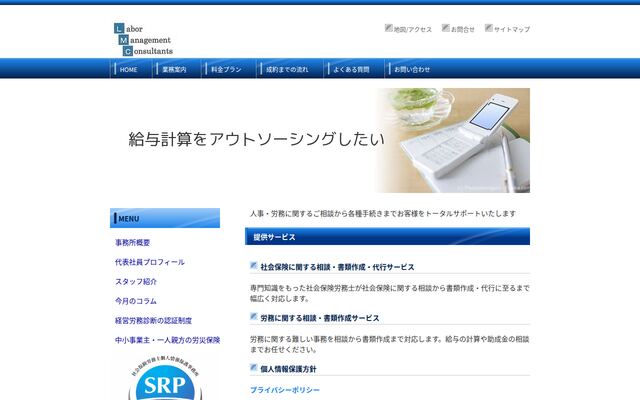Click the SRP certification badge
The image size is (640, 400).
tap(165, 378)
